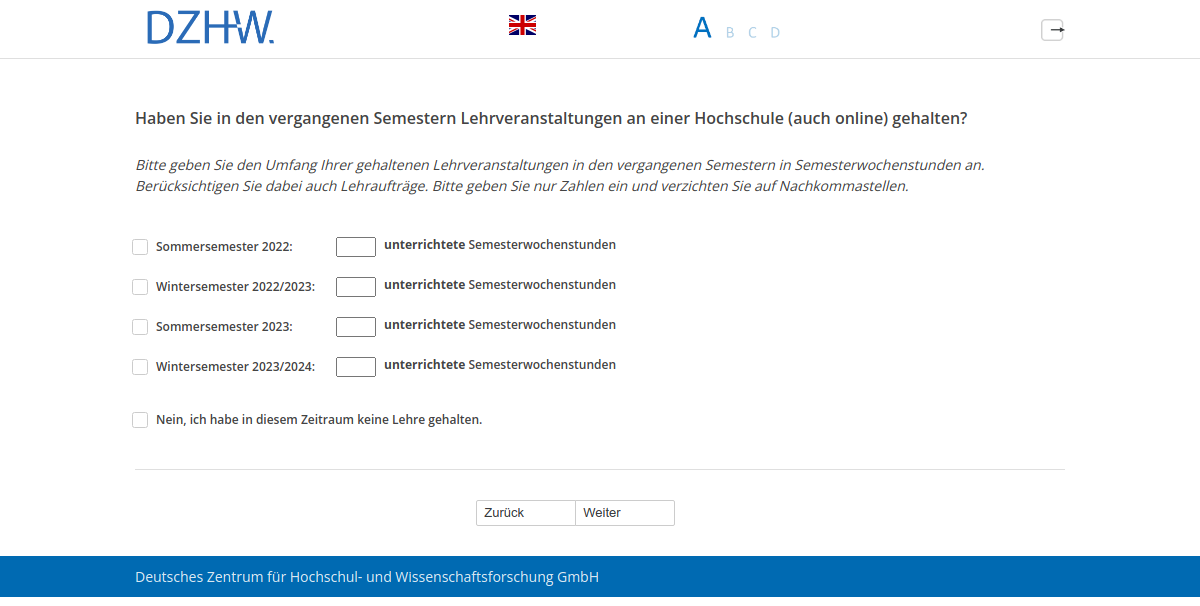Screen dimensions: 1200x606
Task: Click the Weiter button
Action: (x=624, y=512)
